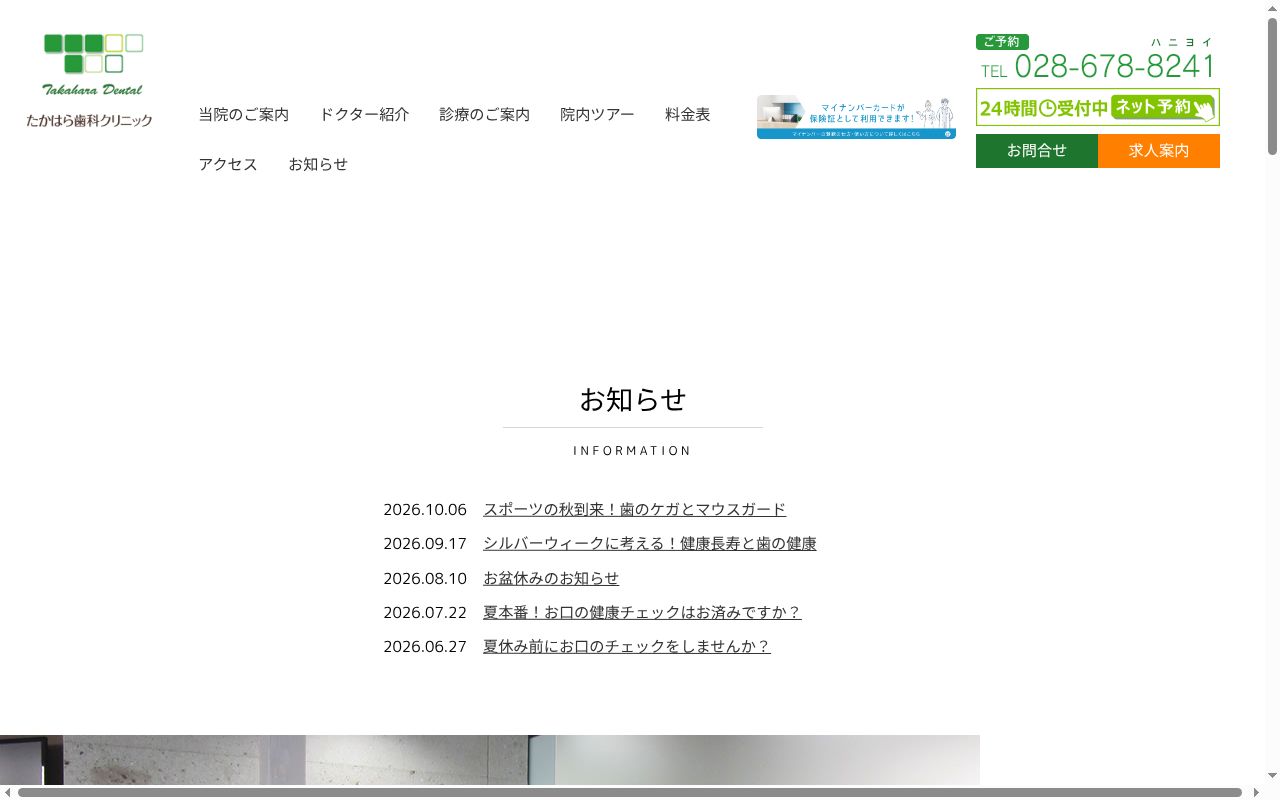Screen dimensions: 1280x800
Task: Click the scroll right arrow
Action: [1256, 793]
